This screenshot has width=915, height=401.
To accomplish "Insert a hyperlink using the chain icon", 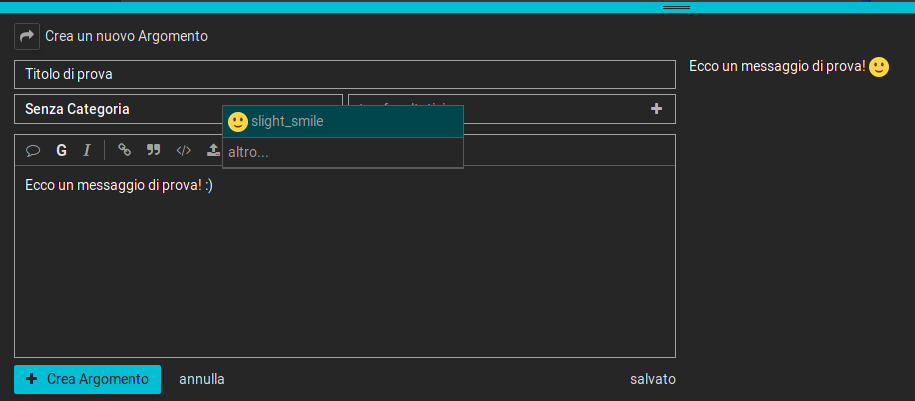I will click(x=124, y=150).
